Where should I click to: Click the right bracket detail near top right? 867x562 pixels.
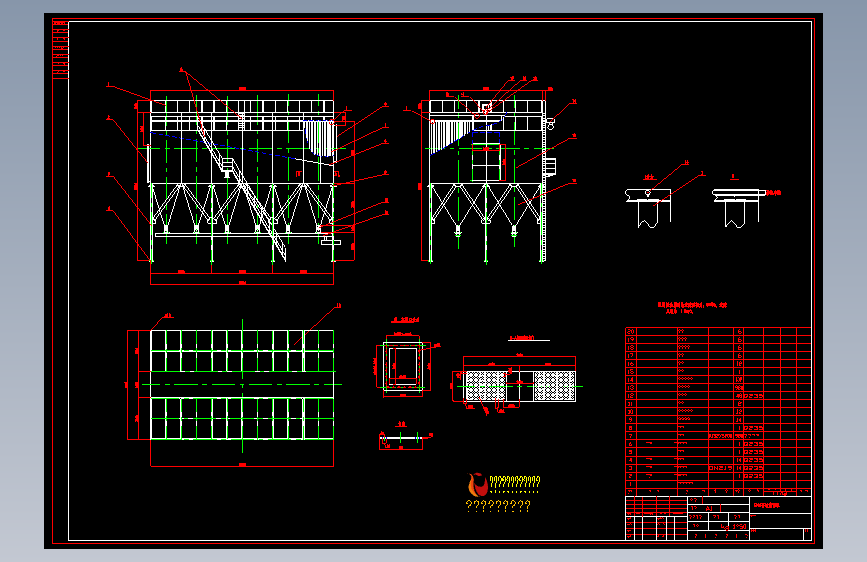(738, 207)
